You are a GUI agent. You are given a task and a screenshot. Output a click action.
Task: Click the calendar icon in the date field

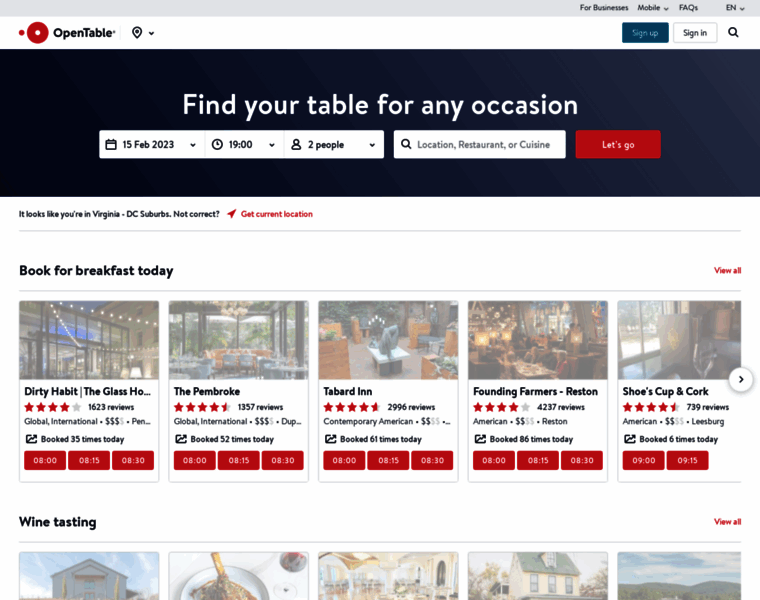click(x=111, y=144)
